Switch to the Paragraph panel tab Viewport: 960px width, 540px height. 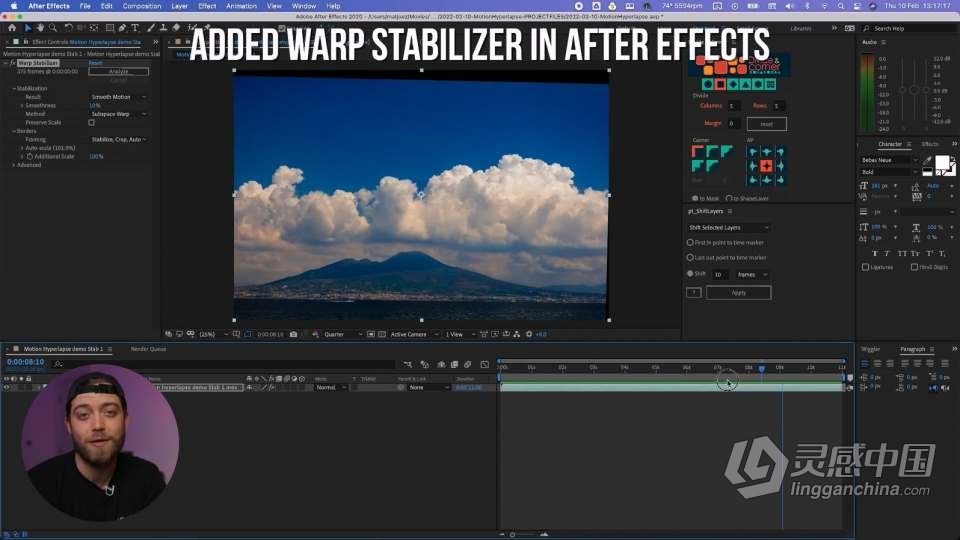tap(912, 349)
